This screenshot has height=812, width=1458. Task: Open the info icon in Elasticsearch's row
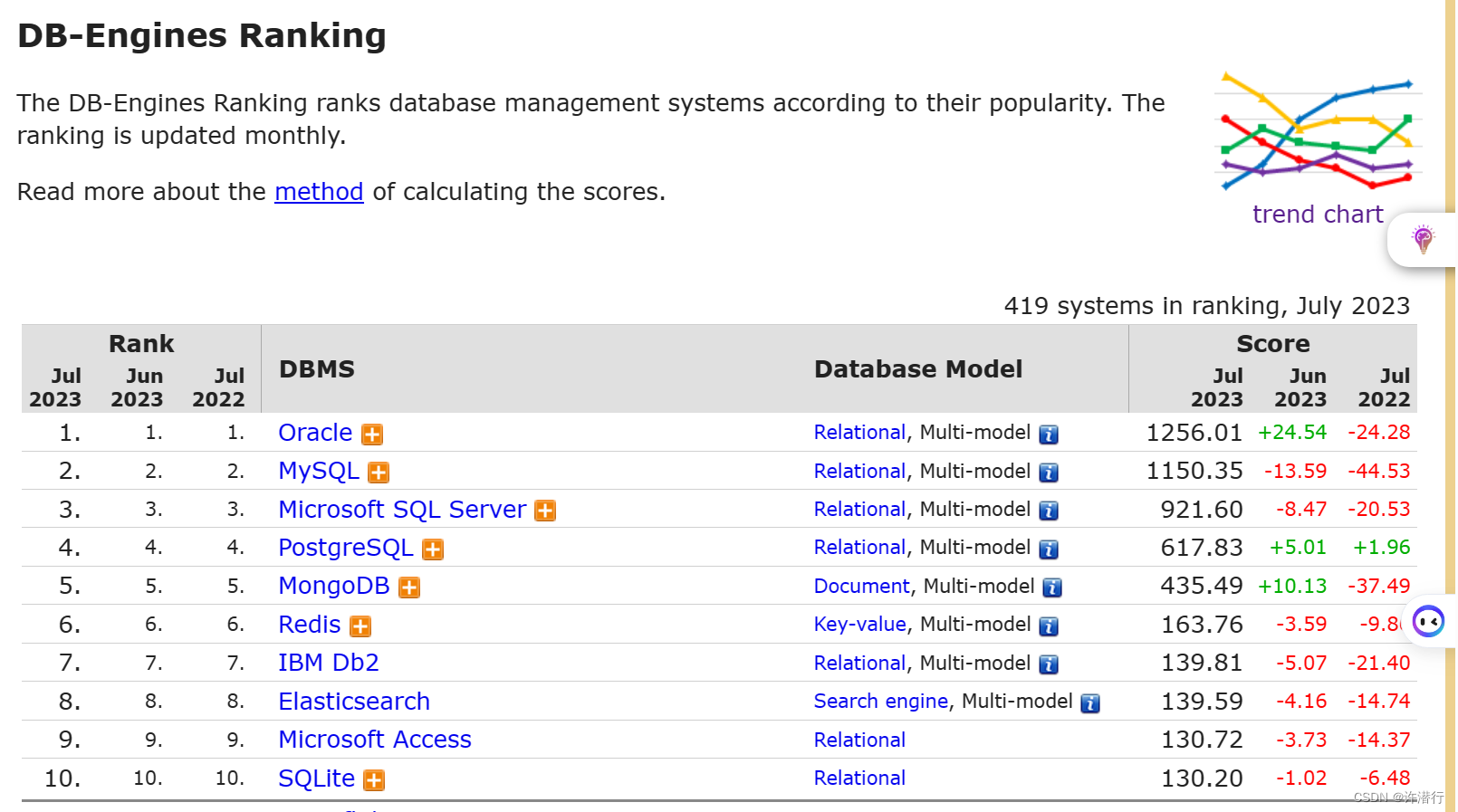coord(1090,703)
